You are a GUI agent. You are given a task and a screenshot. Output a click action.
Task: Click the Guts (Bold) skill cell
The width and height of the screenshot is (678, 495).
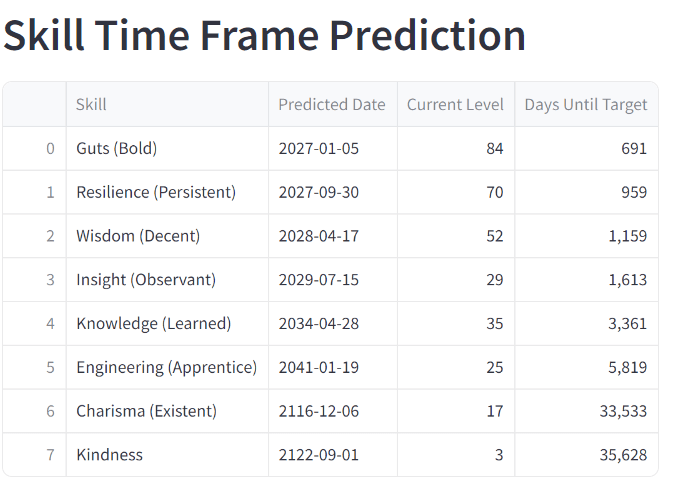coord(167,149)
